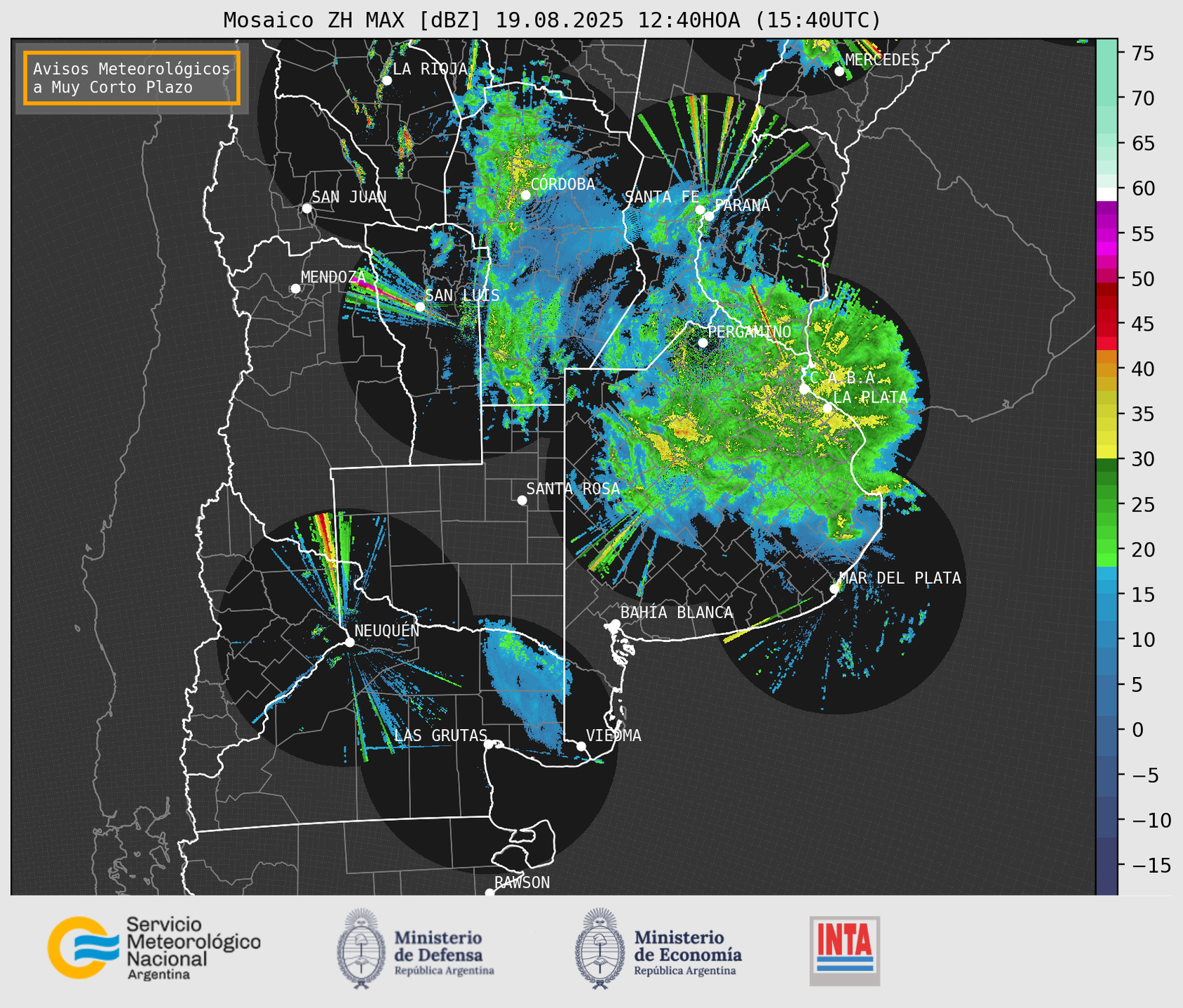Click the NEUQUÉN text label
This screenshot has width=1183, height=1008.
tap(387, 630)
